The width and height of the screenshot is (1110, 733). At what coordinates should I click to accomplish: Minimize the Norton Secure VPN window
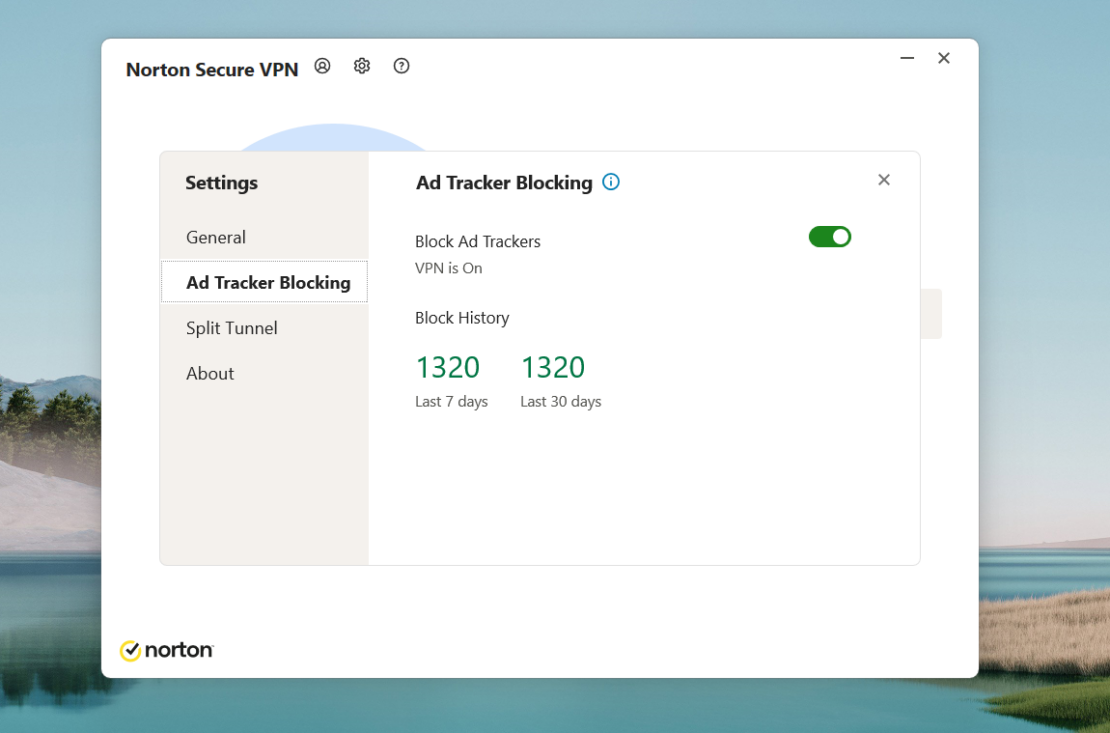tap(906, 58)
